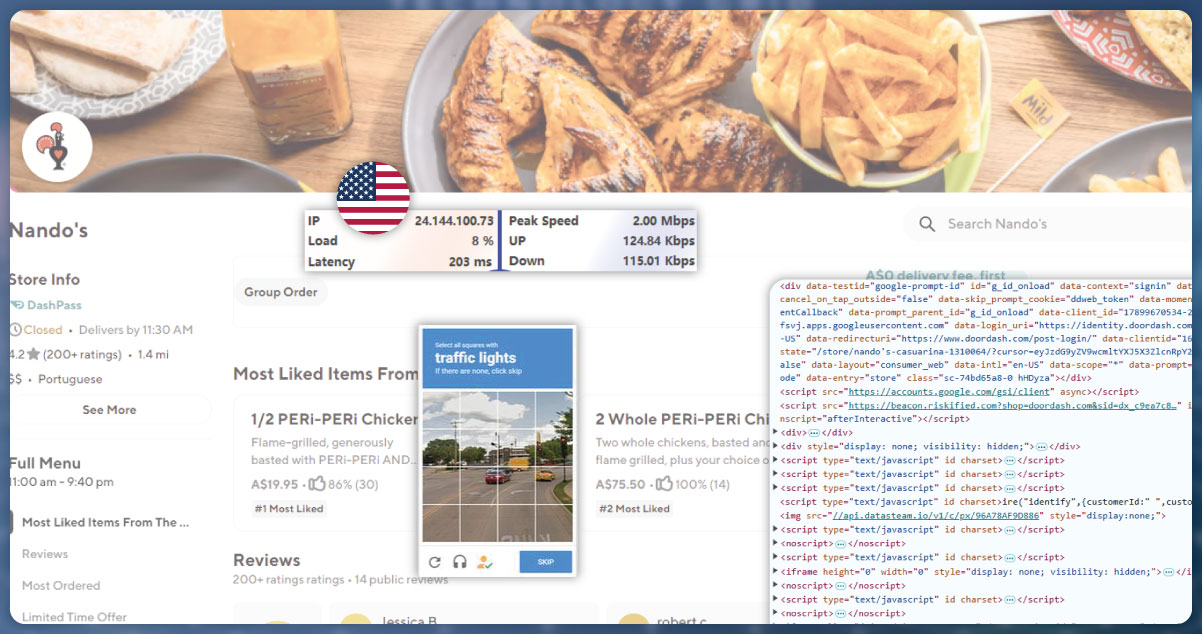Expand the display:none <div> node
This screenshot has height=634, width=1202.
777,446
